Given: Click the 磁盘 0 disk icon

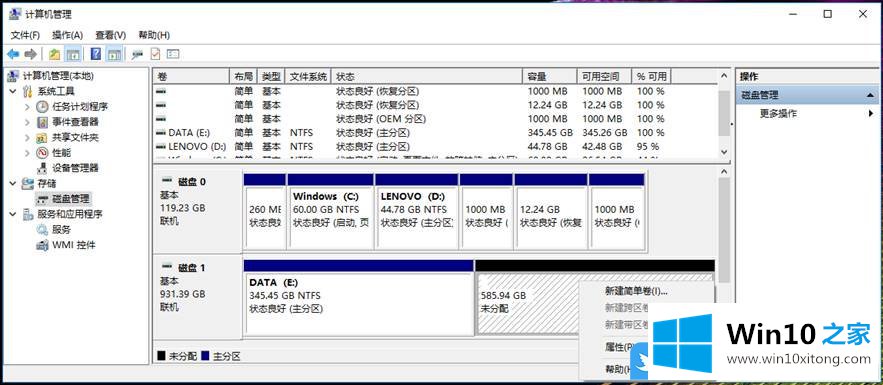Looking at the screenshot, I should pyautogui.click(x=167, y=181).
